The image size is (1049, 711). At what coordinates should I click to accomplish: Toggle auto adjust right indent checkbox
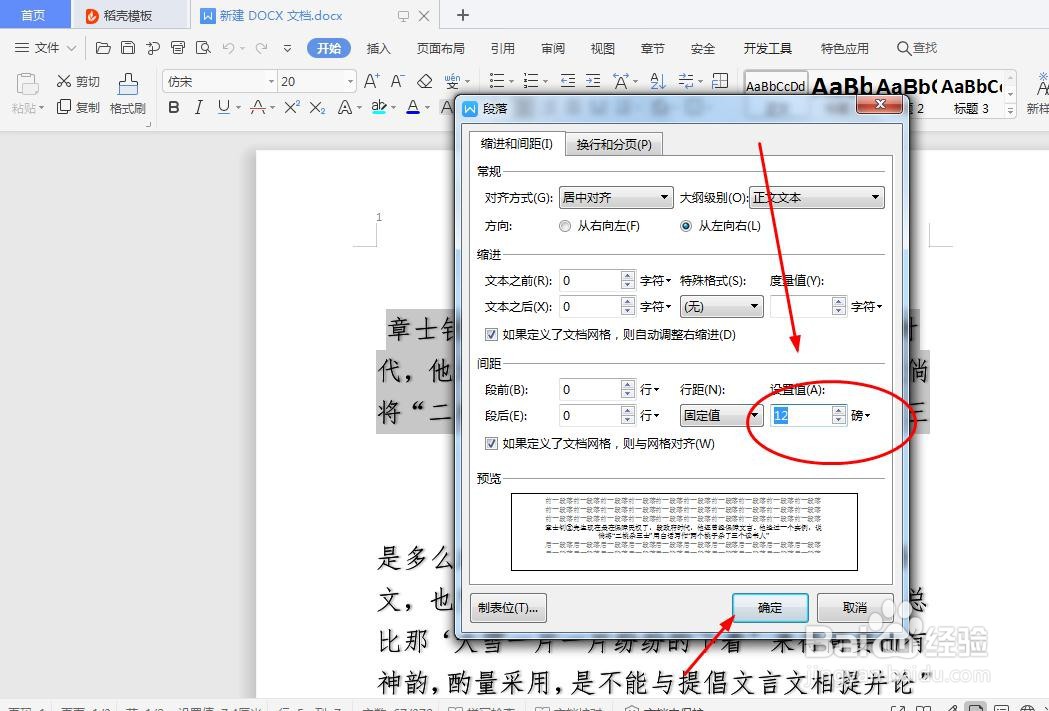coord(491,334)
